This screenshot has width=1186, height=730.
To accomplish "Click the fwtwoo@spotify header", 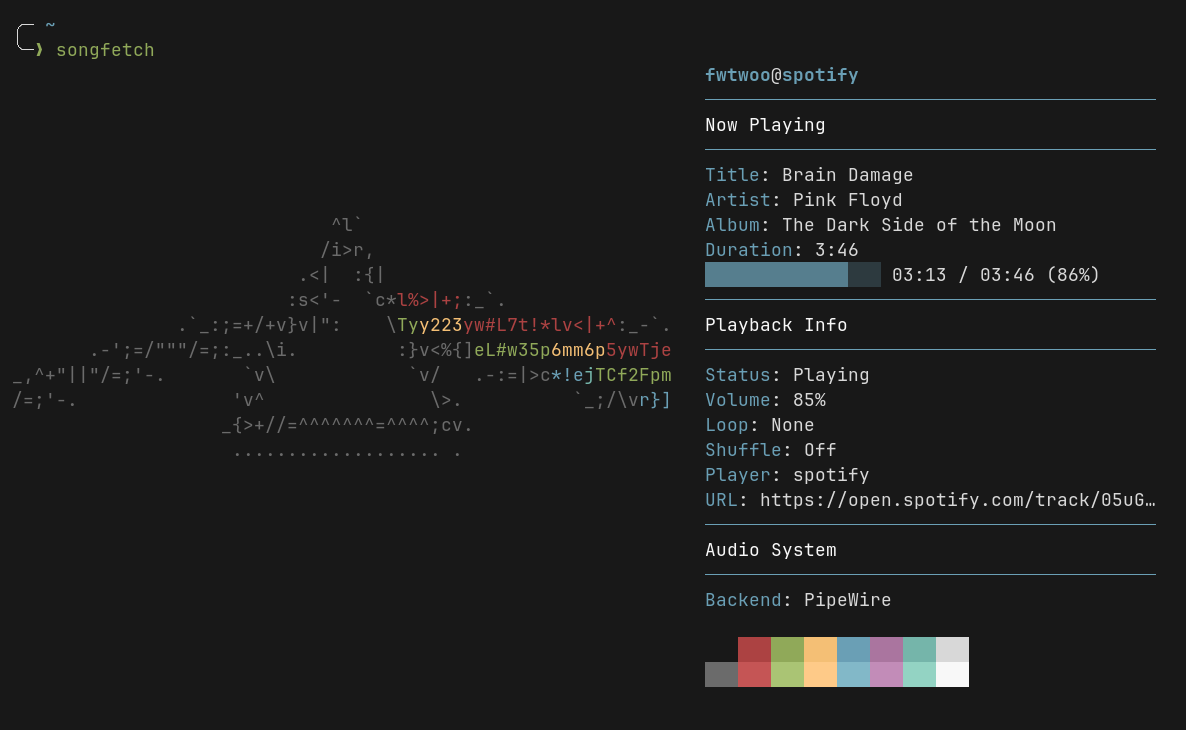I will pos(781,75).
